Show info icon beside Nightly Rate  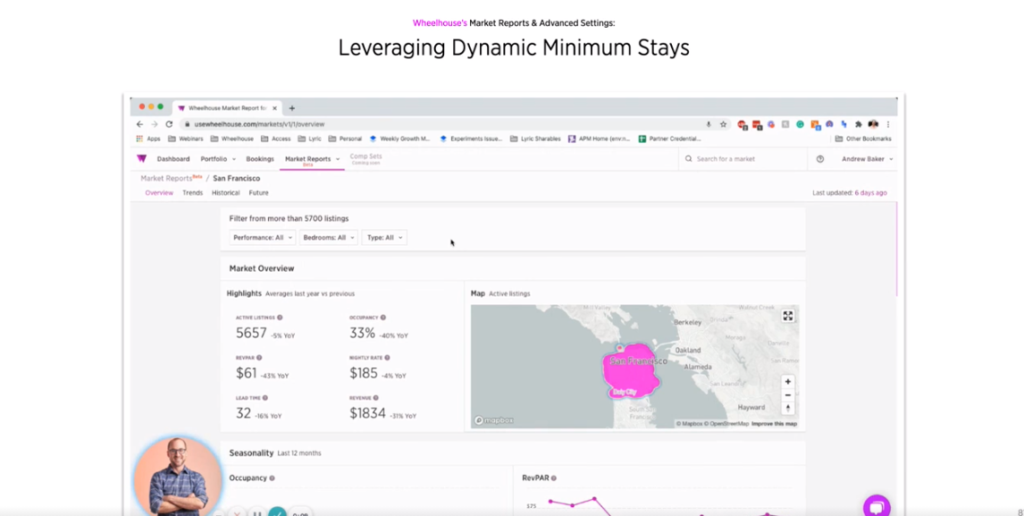coord(387,358)
